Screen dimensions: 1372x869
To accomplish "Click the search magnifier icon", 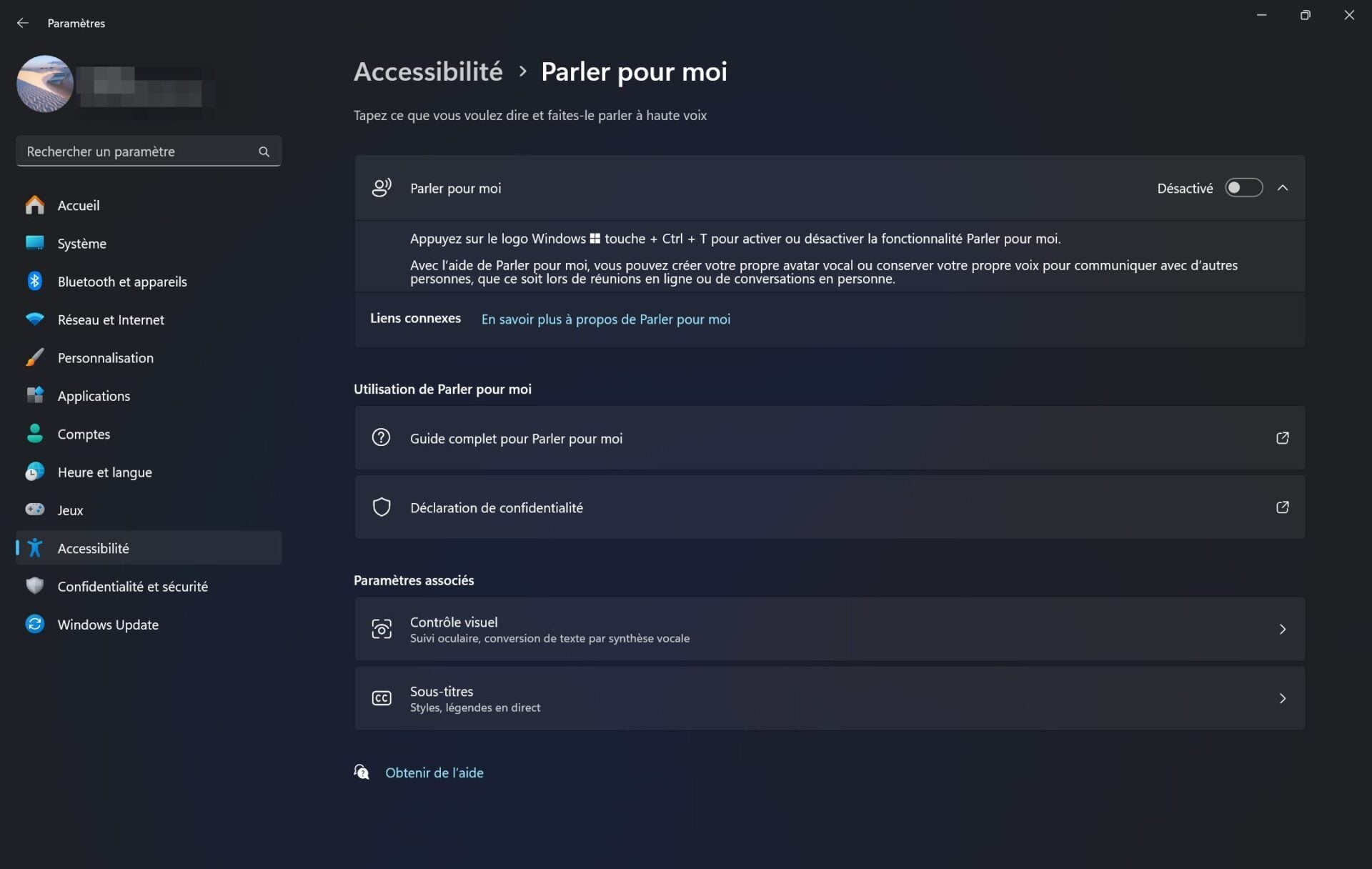I will (264, 152).
